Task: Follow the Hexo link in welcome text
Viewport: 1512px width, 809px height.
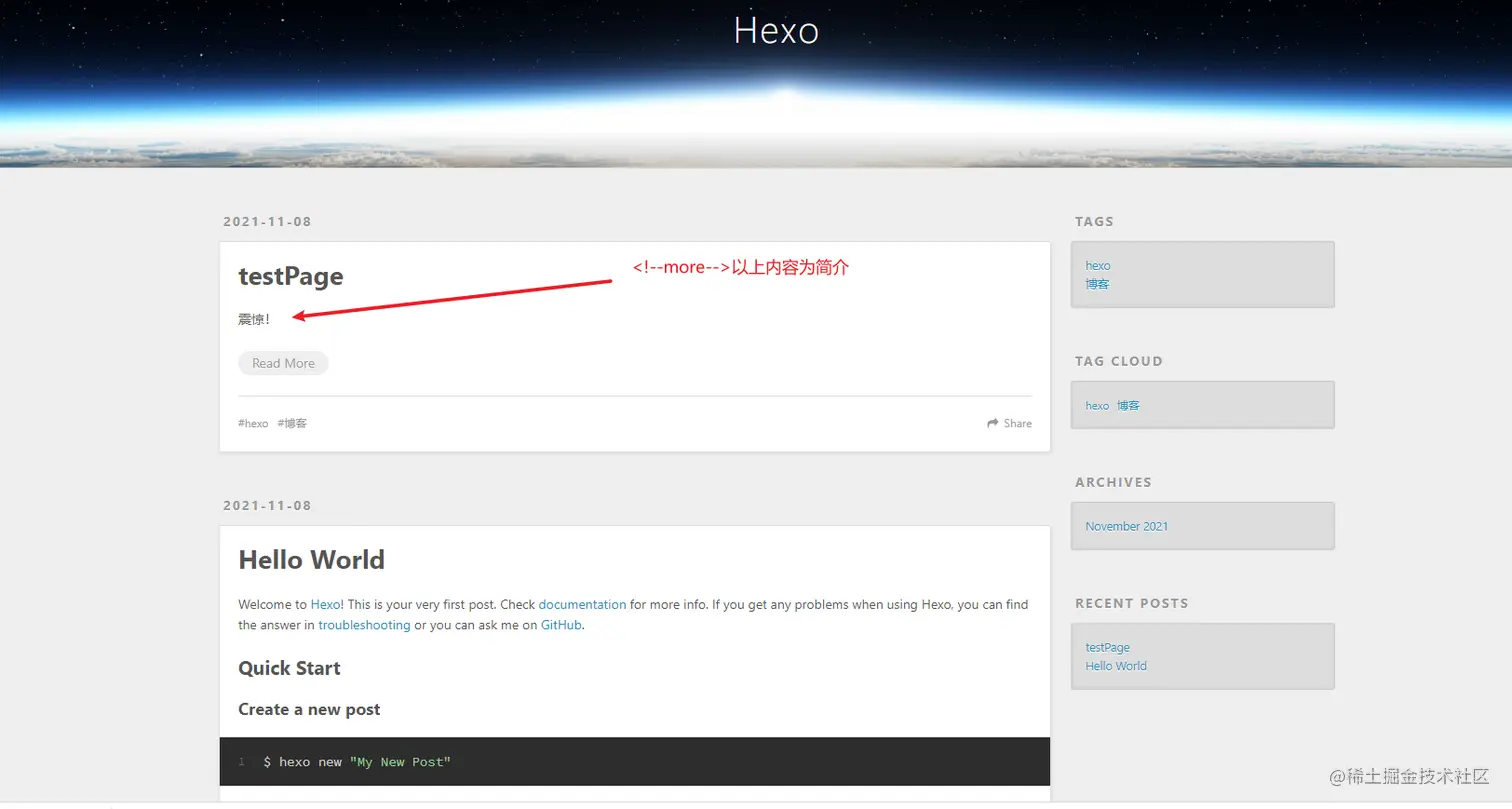Action: click(x=325, y=604)
